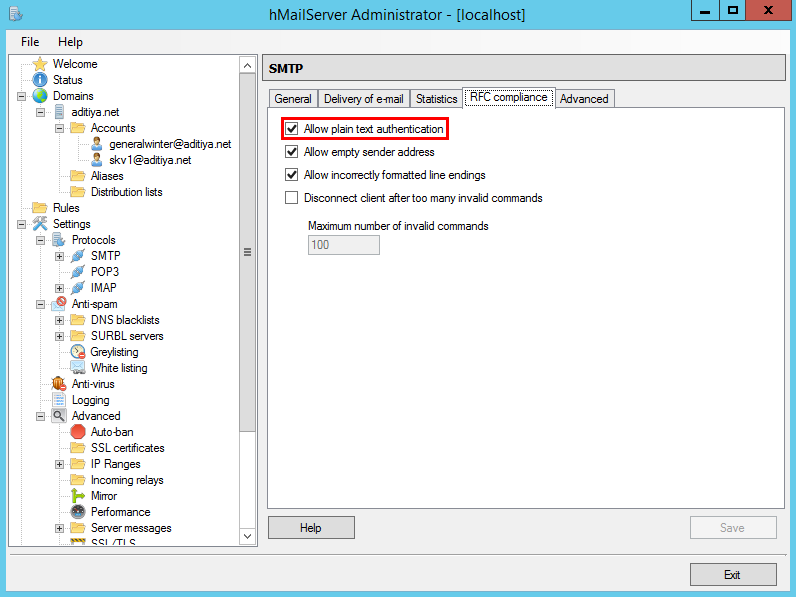Uncheck Allow empty sender address

(x=291, y=152)
